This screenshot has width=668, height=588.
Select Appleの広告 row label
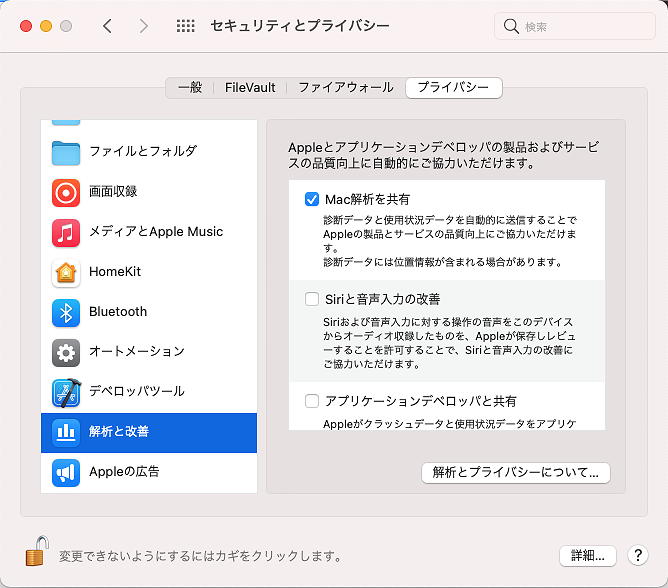pyautogui.click(x=124, y=471)
